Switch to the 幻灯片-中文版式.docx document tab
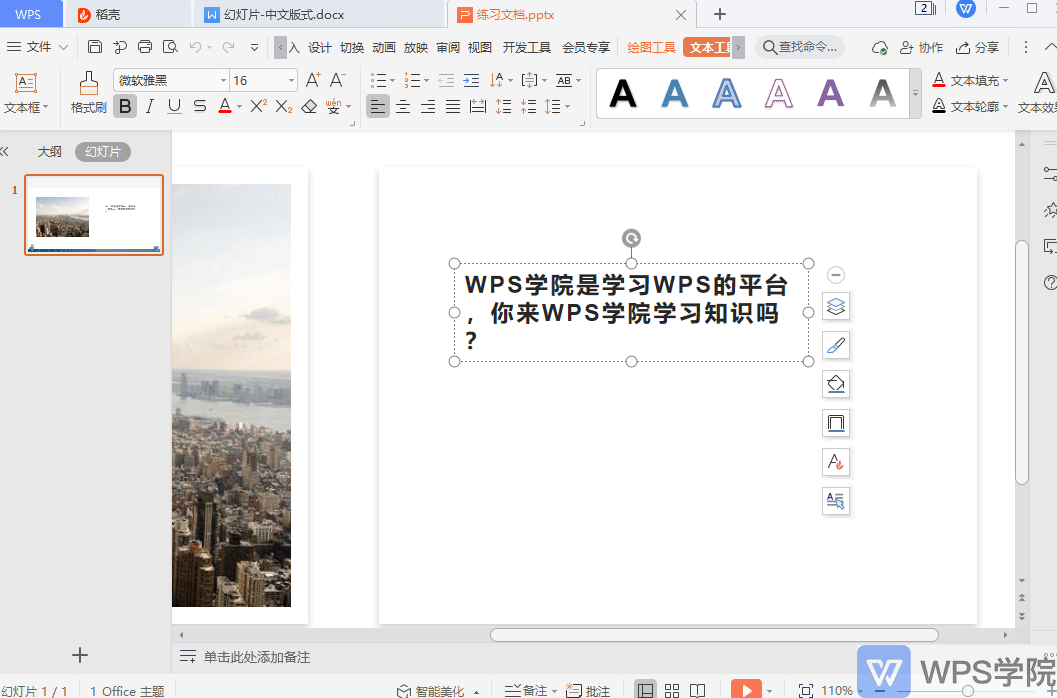The height and width of the screenshot is (698, 1057). pyautogui.click(x=320, y=14)
